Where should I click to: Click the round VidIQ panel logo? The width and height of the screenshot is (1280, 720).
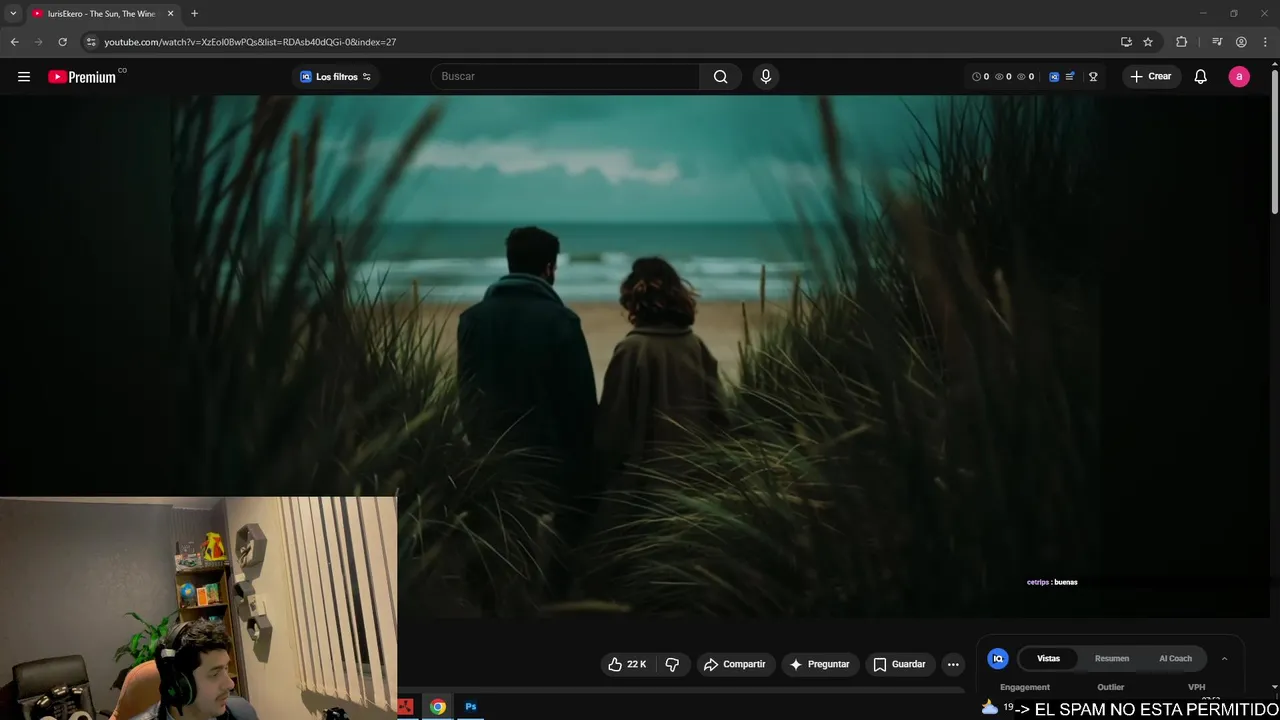(x=998, y=659)
